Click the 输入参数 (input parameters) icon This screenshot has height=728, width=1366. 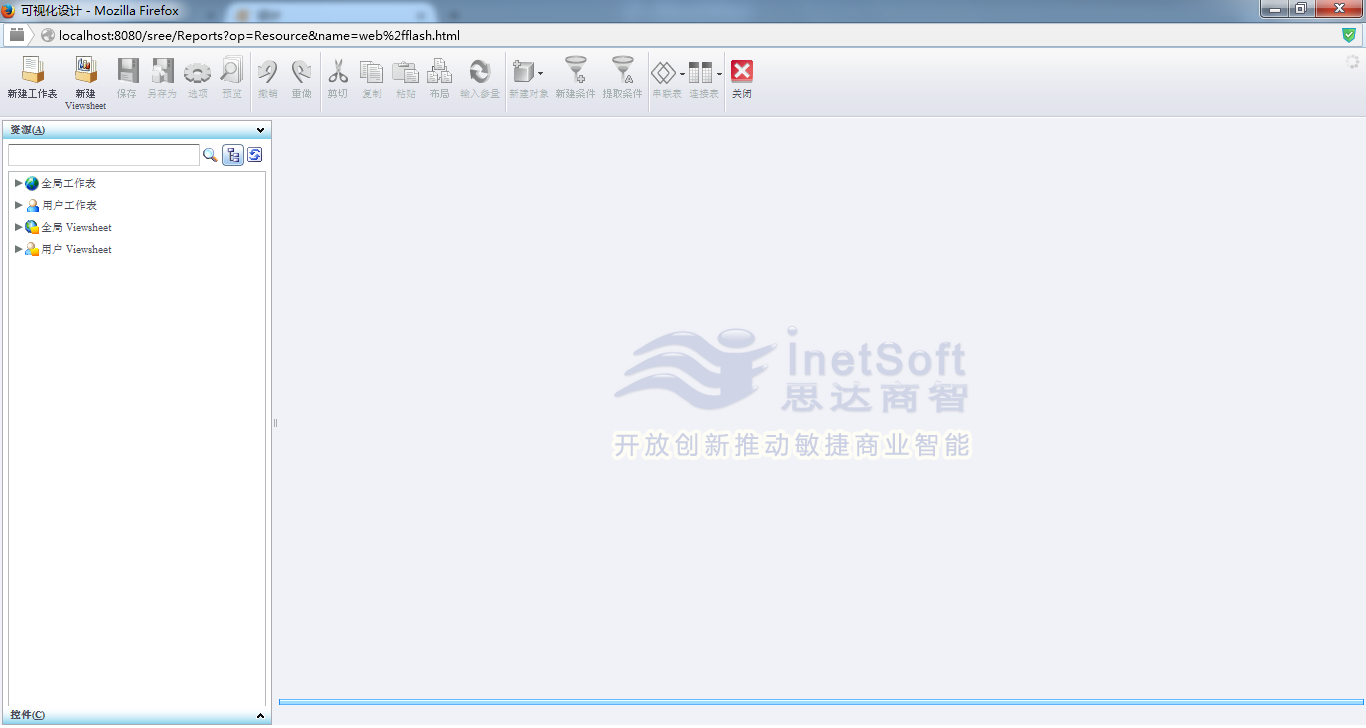[480, 71]
